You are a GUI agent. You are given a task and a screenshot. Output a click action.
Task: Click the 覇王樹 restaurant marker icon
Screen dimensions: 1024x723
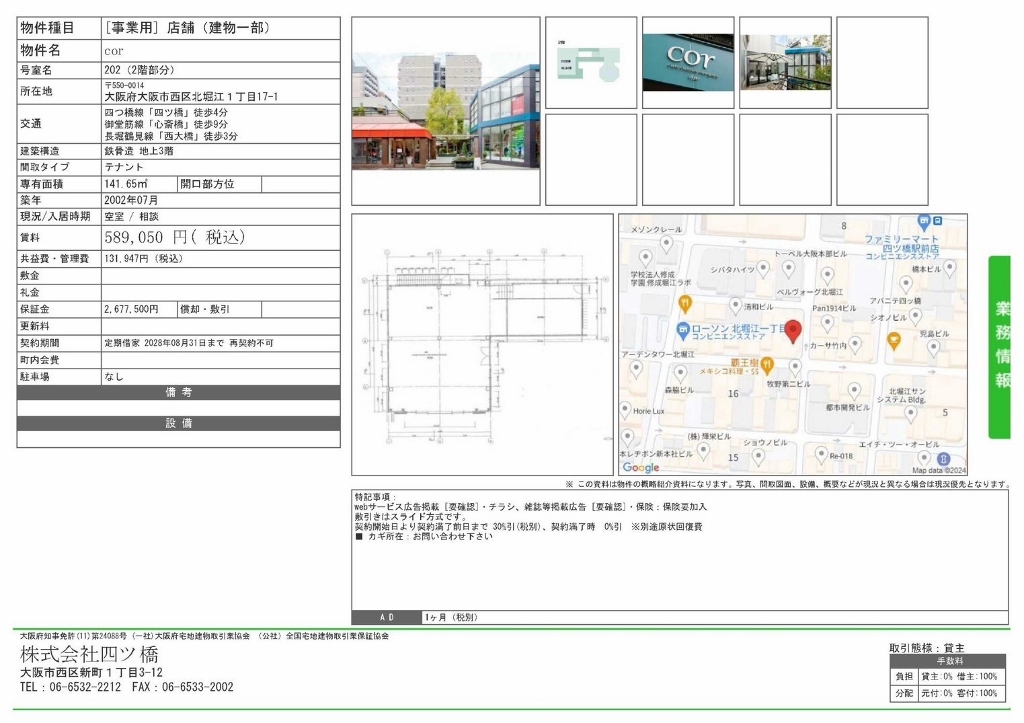pos(767,364)
